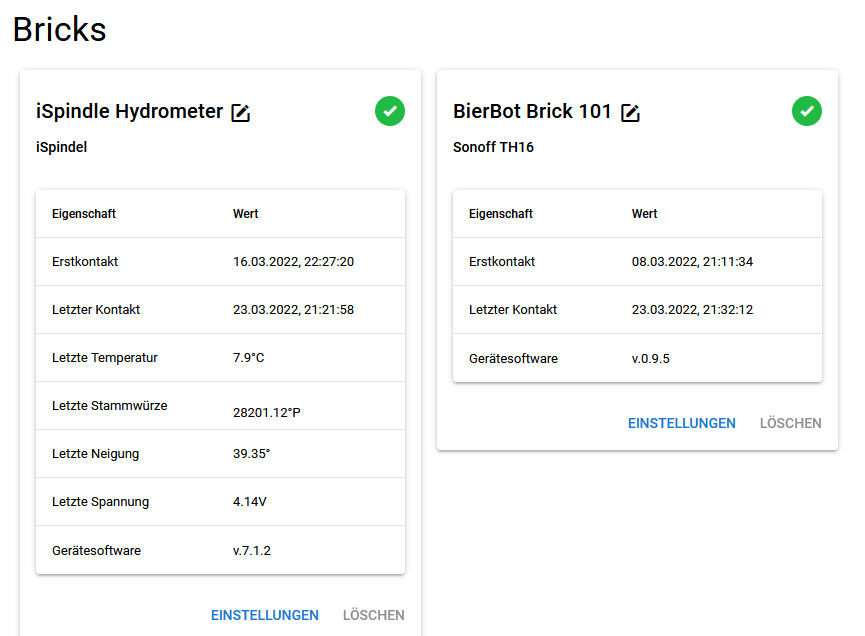Click Letzter Kontakt label in BierBot Brick 101 table

click(513, 309)
